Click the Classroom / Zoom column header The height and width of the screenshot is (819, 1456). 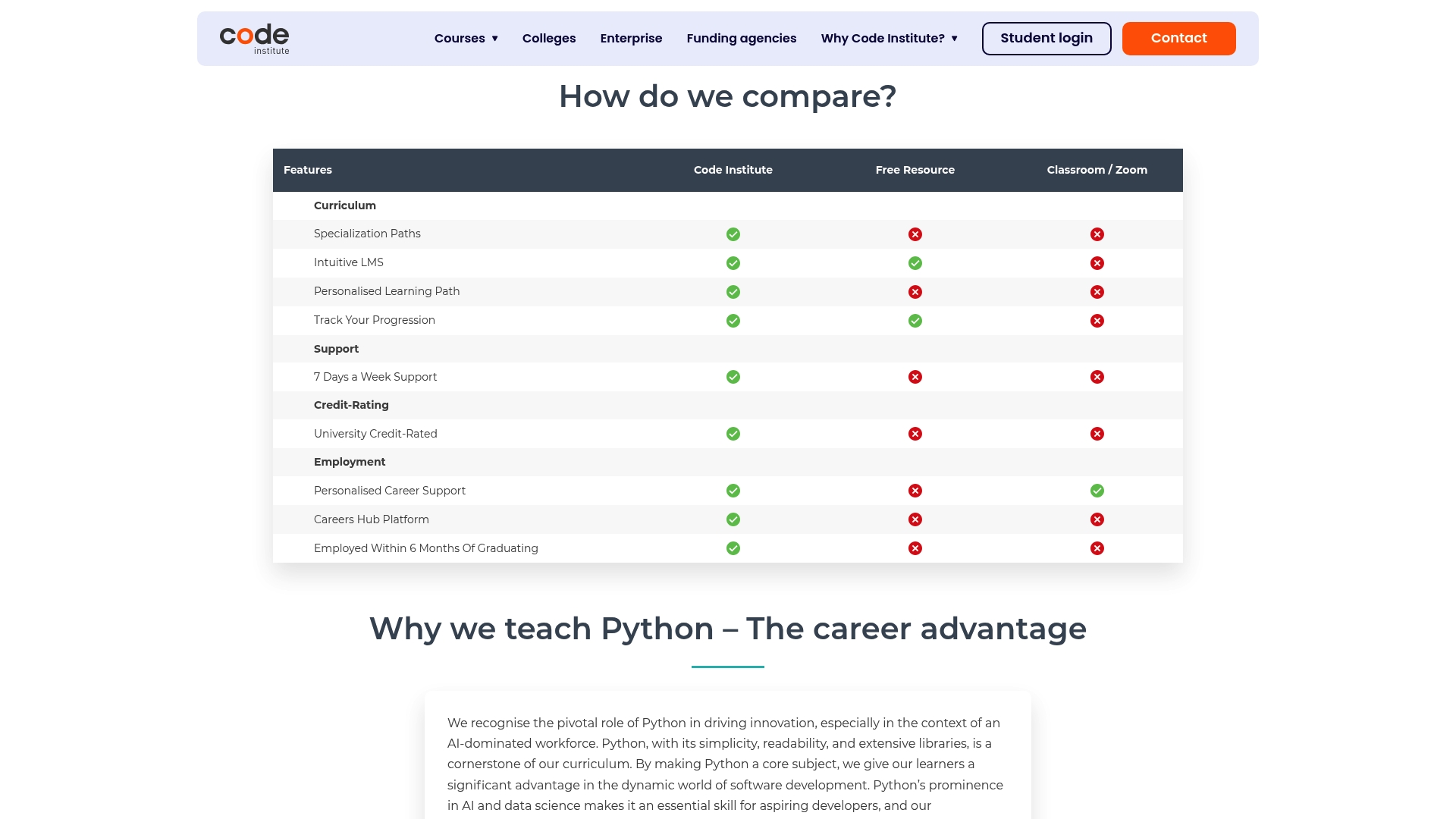coord(1097,170)
